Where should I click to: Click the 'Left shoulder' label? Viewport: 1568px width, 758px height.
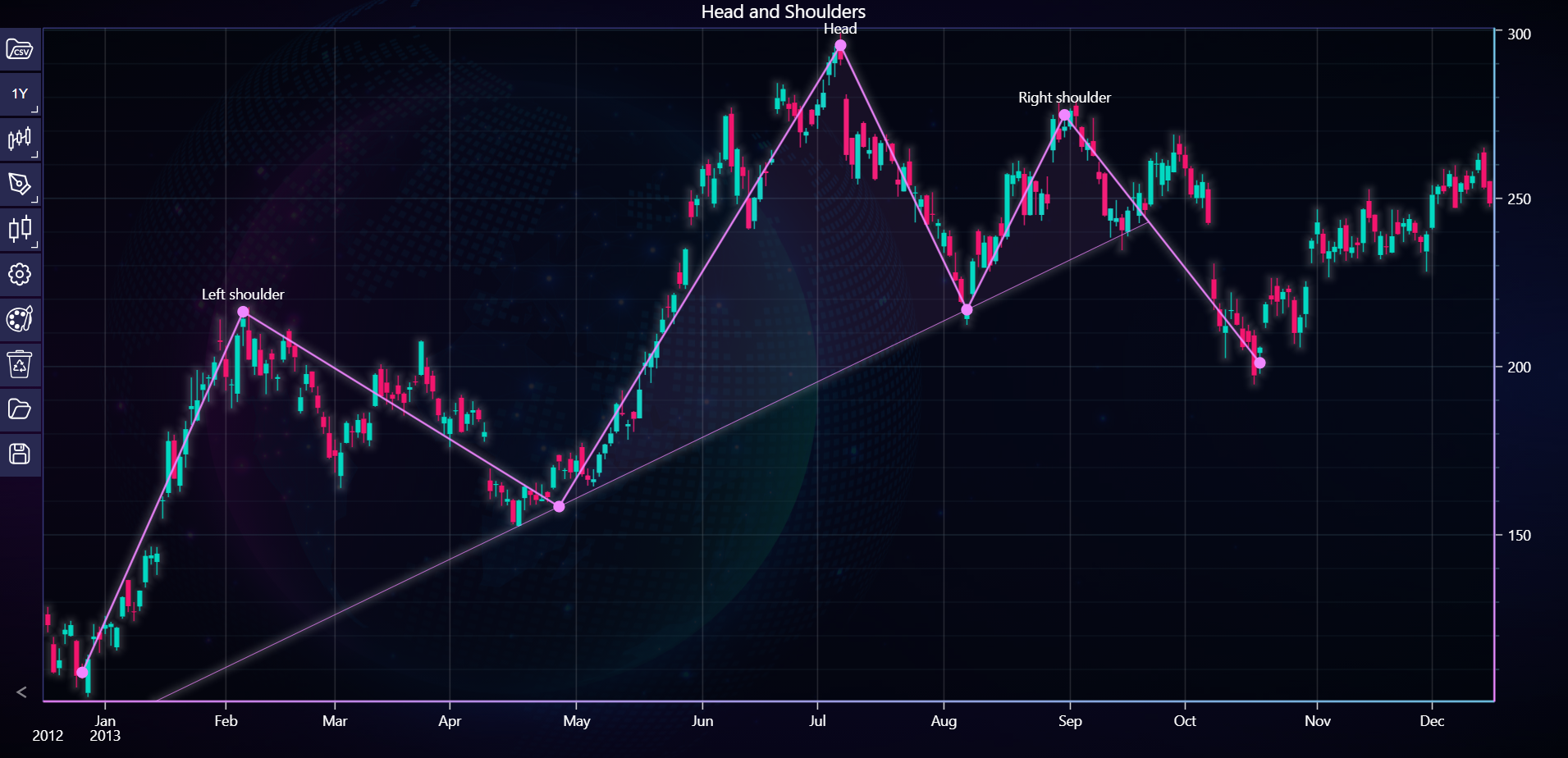coord(243,295)
